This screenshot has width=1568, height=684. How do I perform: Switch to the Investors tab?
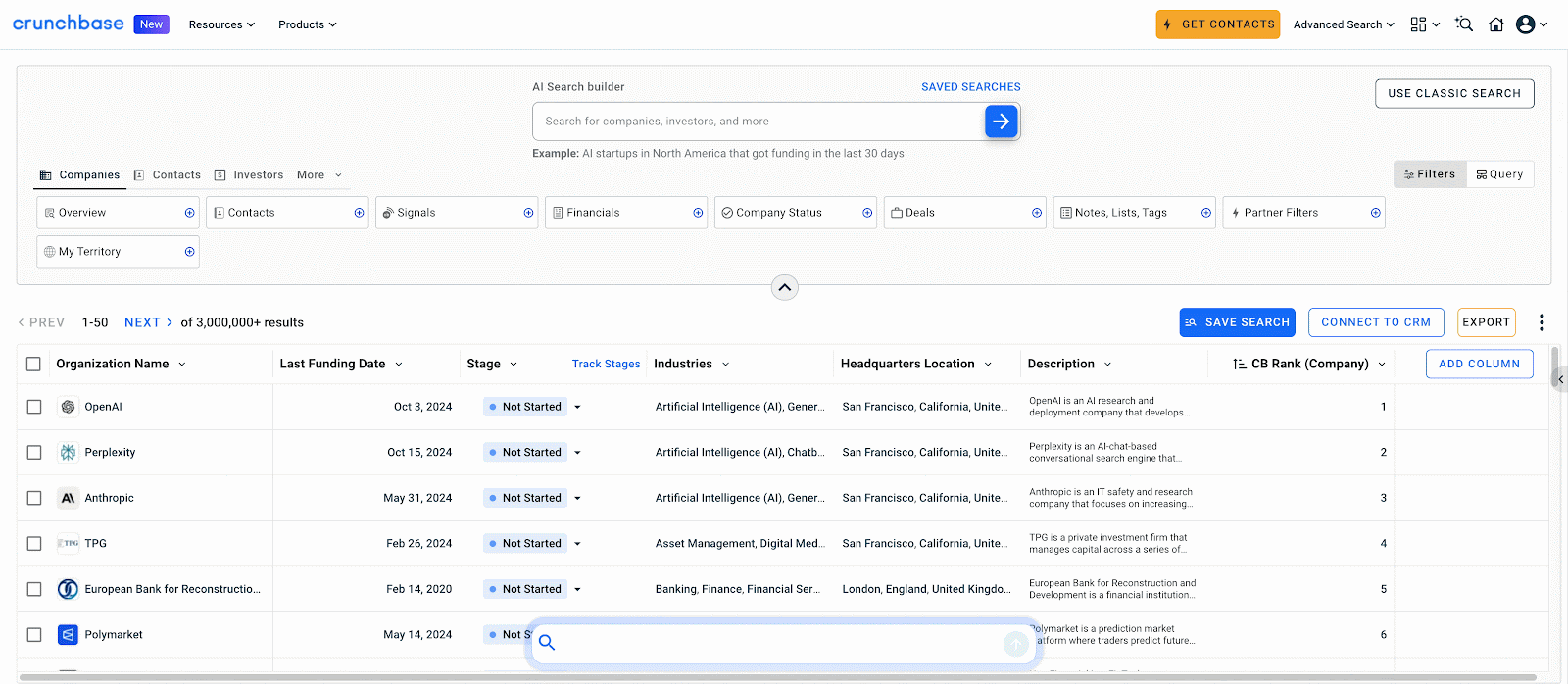[249, 175]
